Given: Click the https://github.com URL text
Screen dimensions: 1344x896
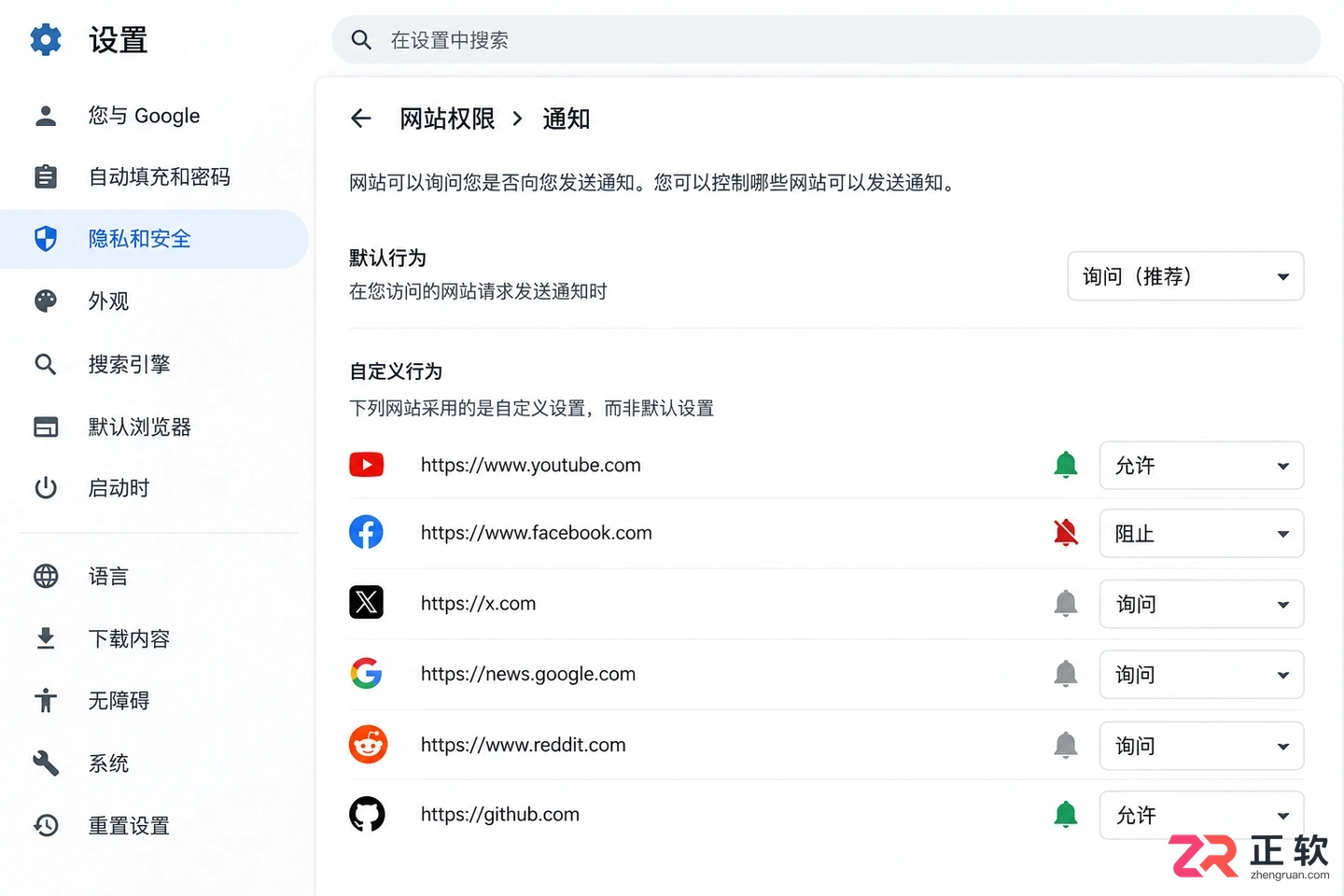Looking at the screenshot, I should [x=500, y=814].
